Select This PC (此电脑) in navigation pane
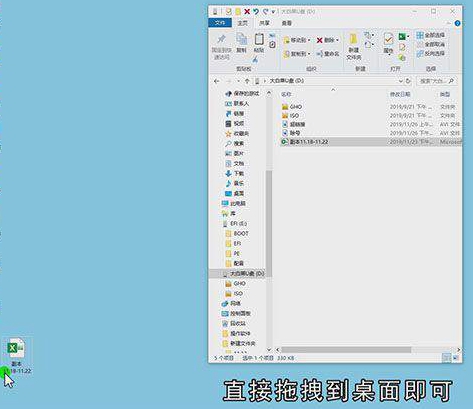This screenshot has width=473, height=409. pos(234,204)
